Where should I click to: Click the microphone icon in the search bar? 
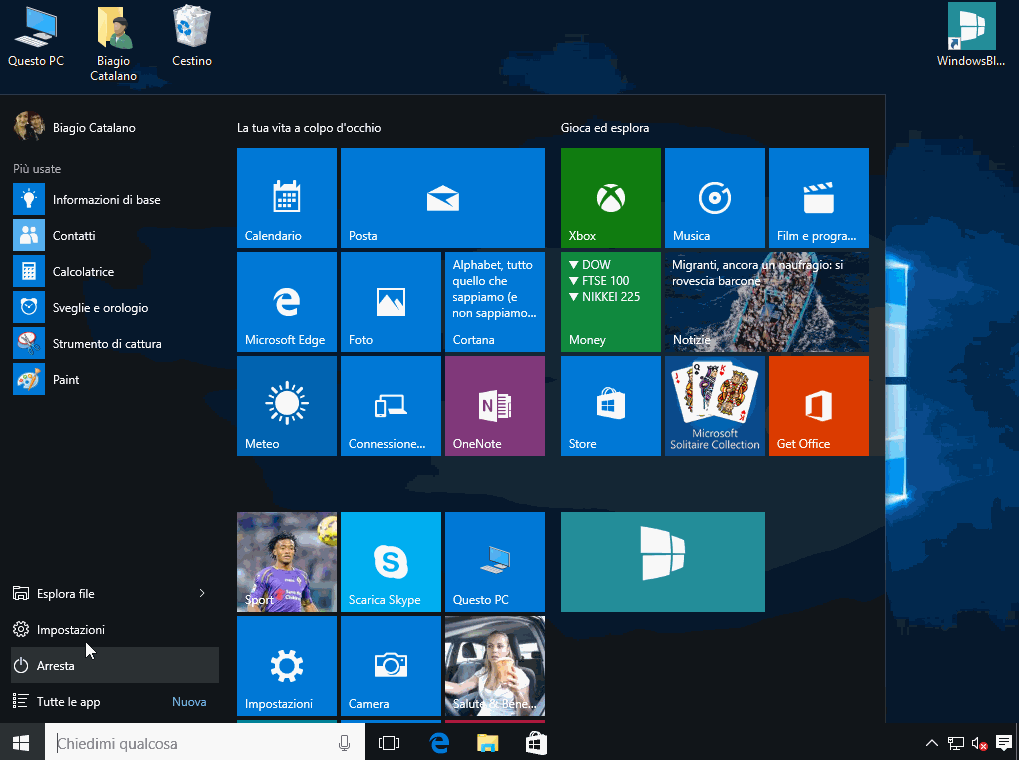344,743
